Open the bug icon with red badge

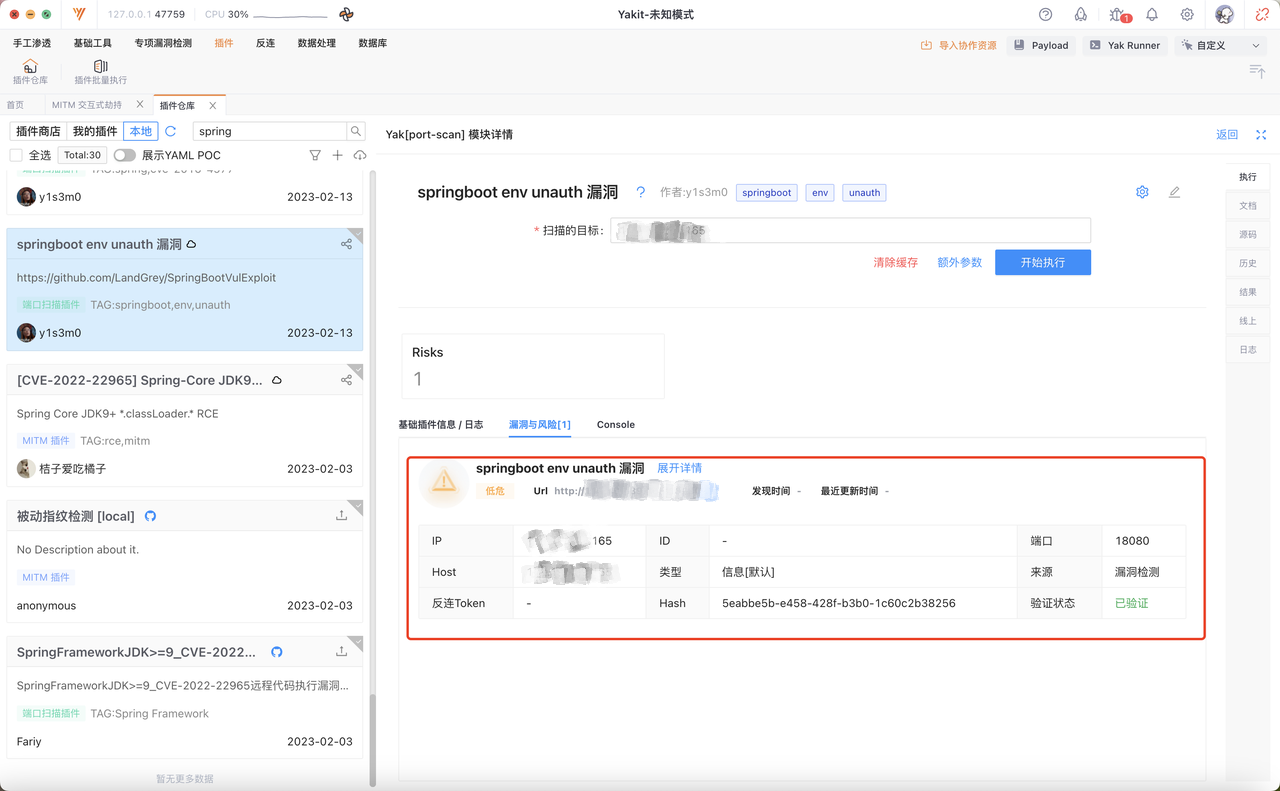point(1118,15)
